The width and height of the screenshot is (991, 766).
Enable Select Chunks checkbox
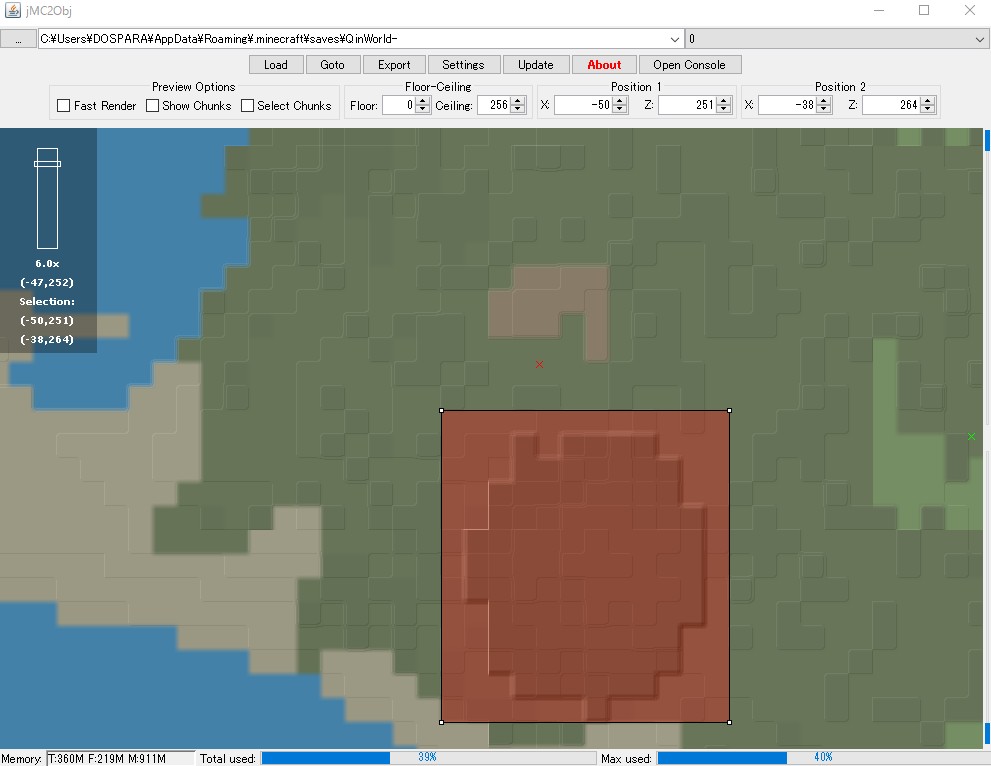tap(248, 106)
